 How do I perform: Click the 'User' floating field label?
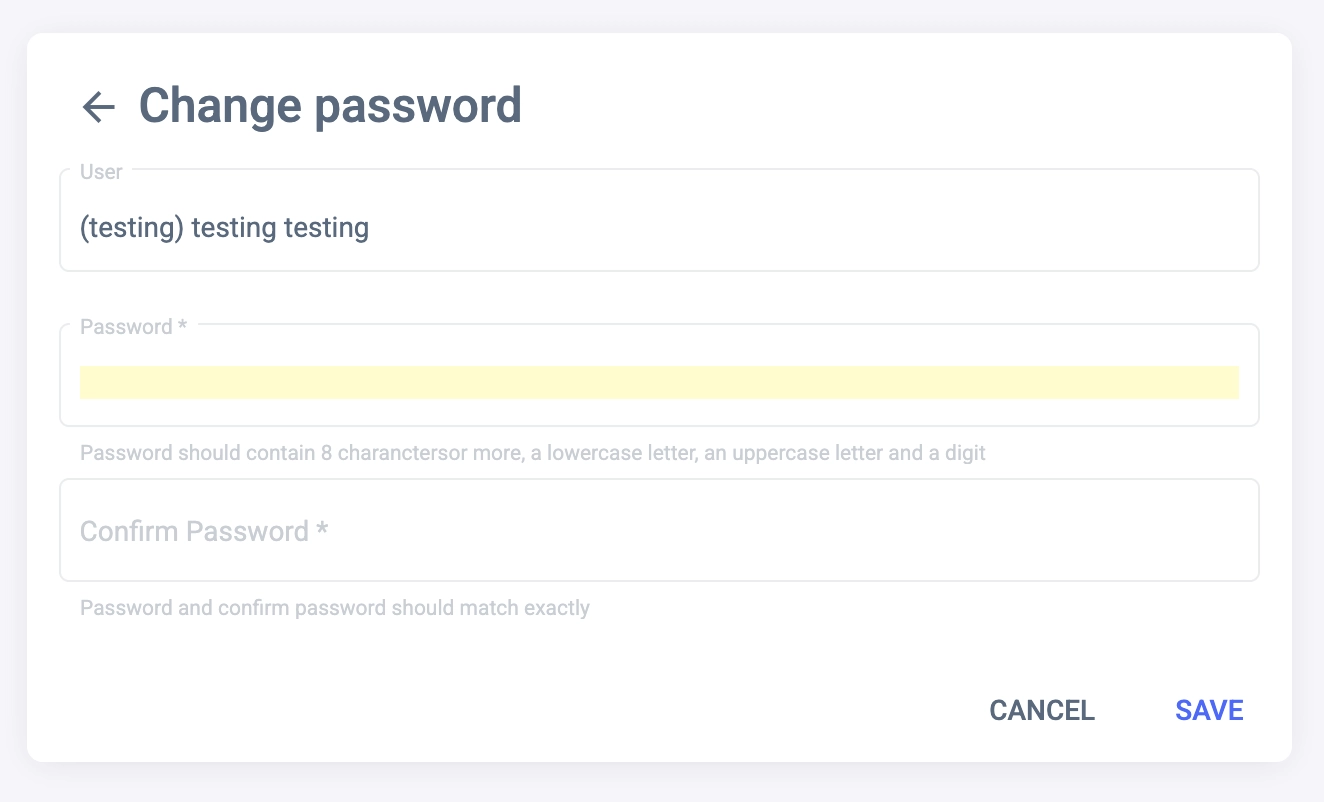[x=101, y=172]
